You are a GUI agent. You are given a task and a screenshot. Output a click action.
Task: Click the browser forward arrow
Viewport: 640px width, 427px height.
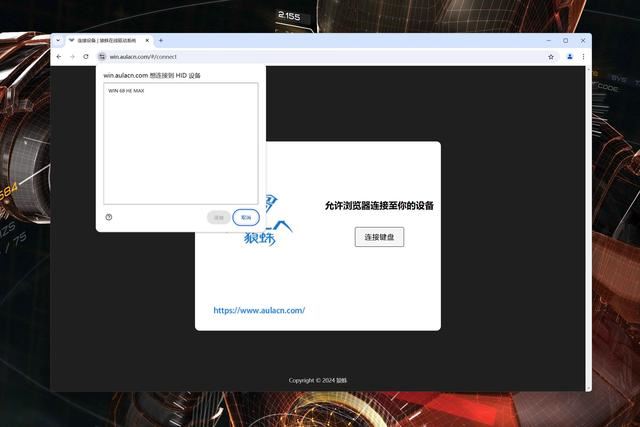72,57
